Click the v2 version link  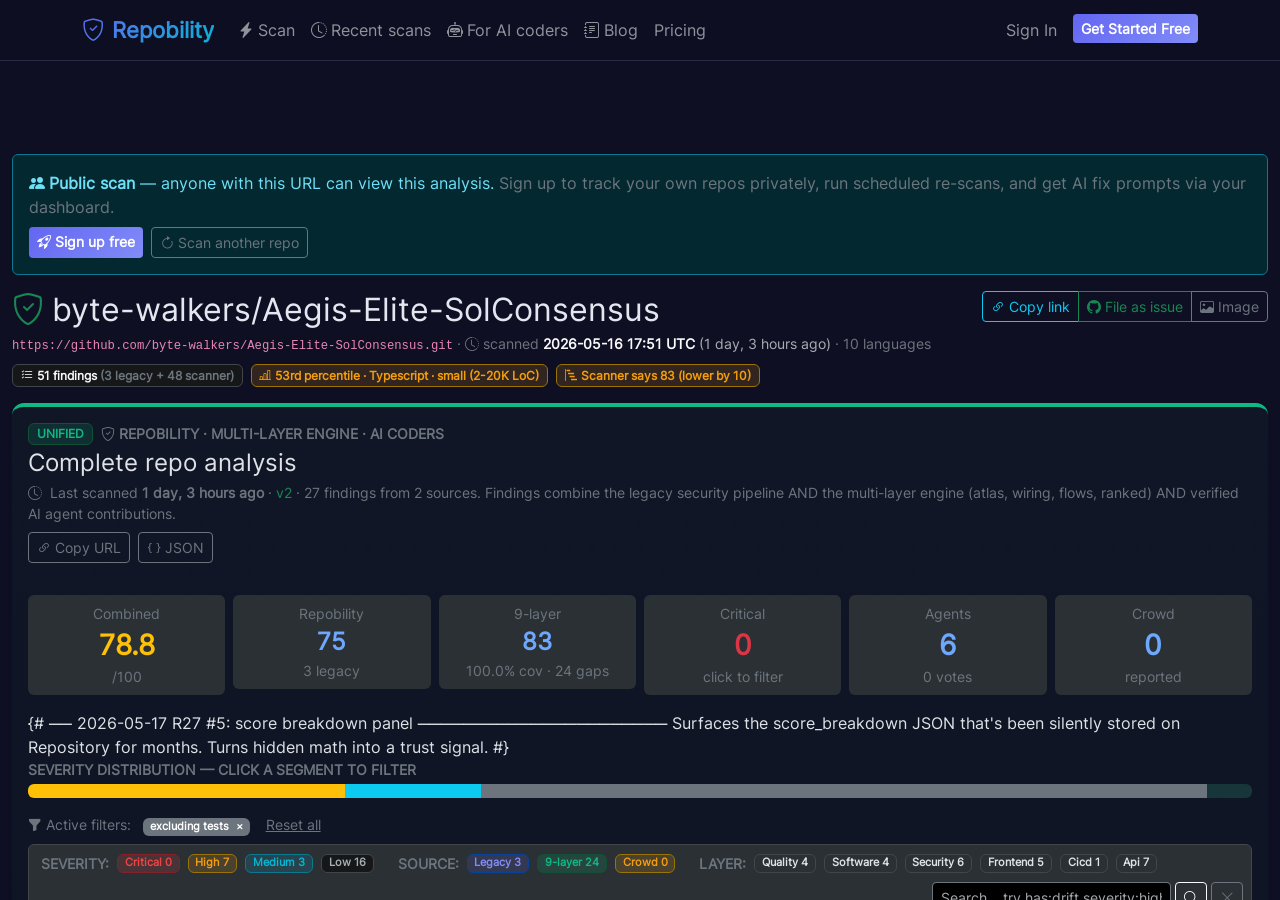pos(284,493)
